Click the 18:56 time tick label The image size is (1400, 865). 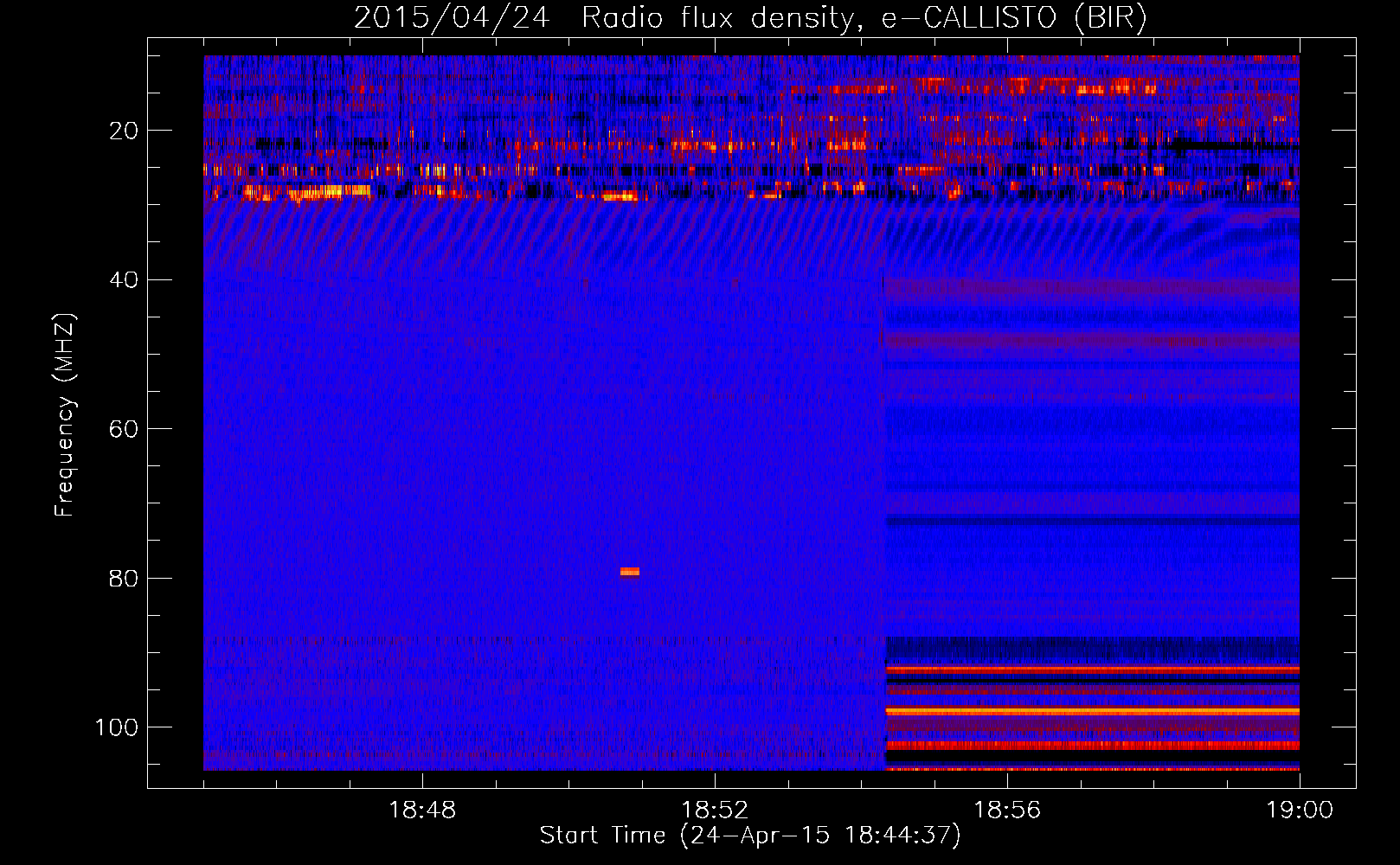coord(1007,811)
